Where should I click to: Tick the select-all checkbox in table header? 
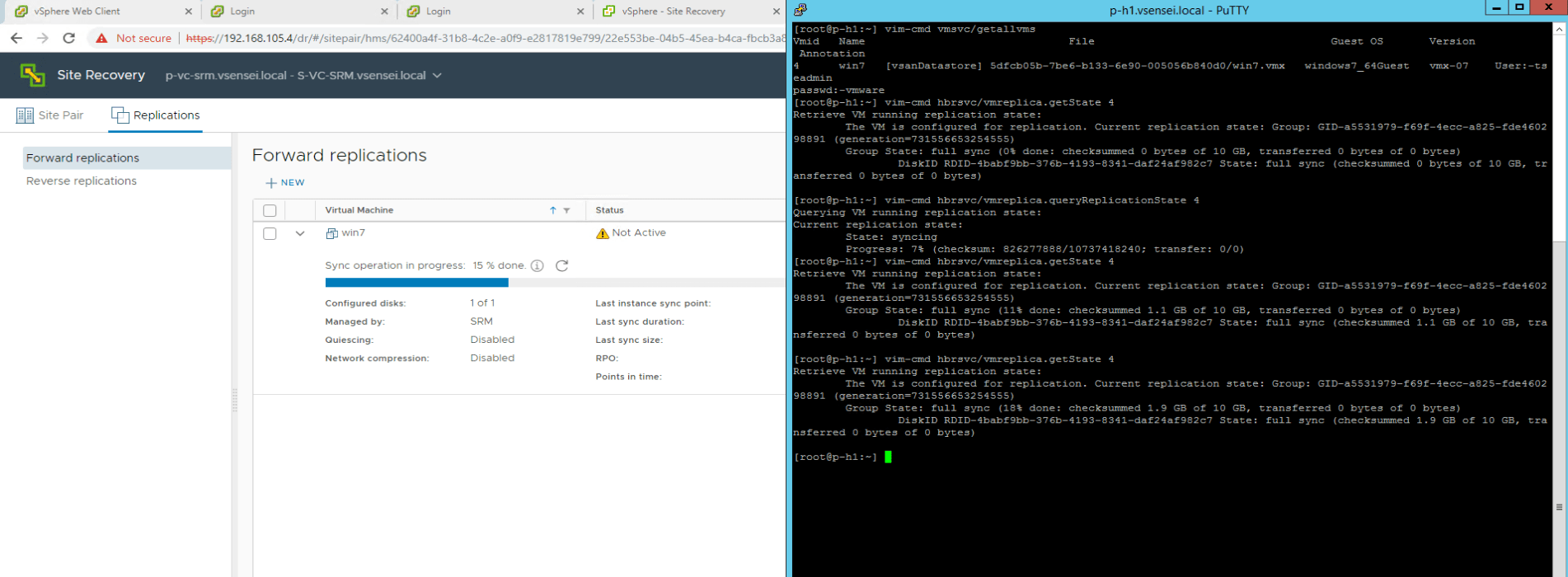(x=270, y=210)
